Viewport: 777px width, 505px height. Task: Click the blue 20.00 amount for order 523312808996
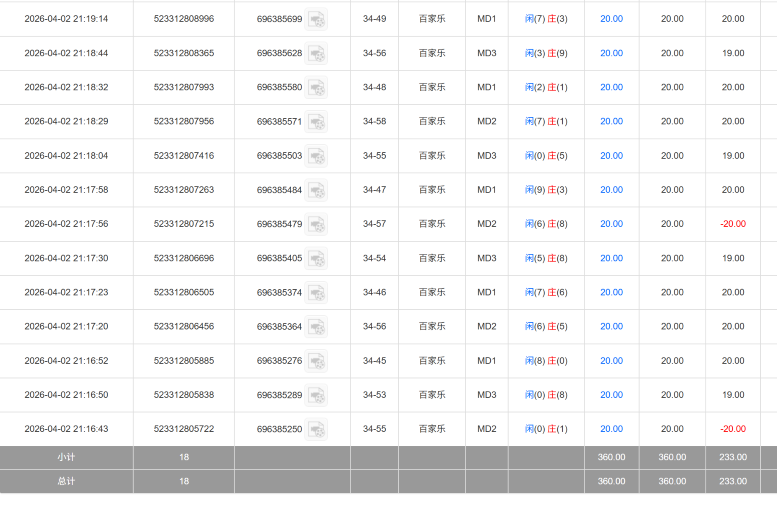[x=611, y=19]
